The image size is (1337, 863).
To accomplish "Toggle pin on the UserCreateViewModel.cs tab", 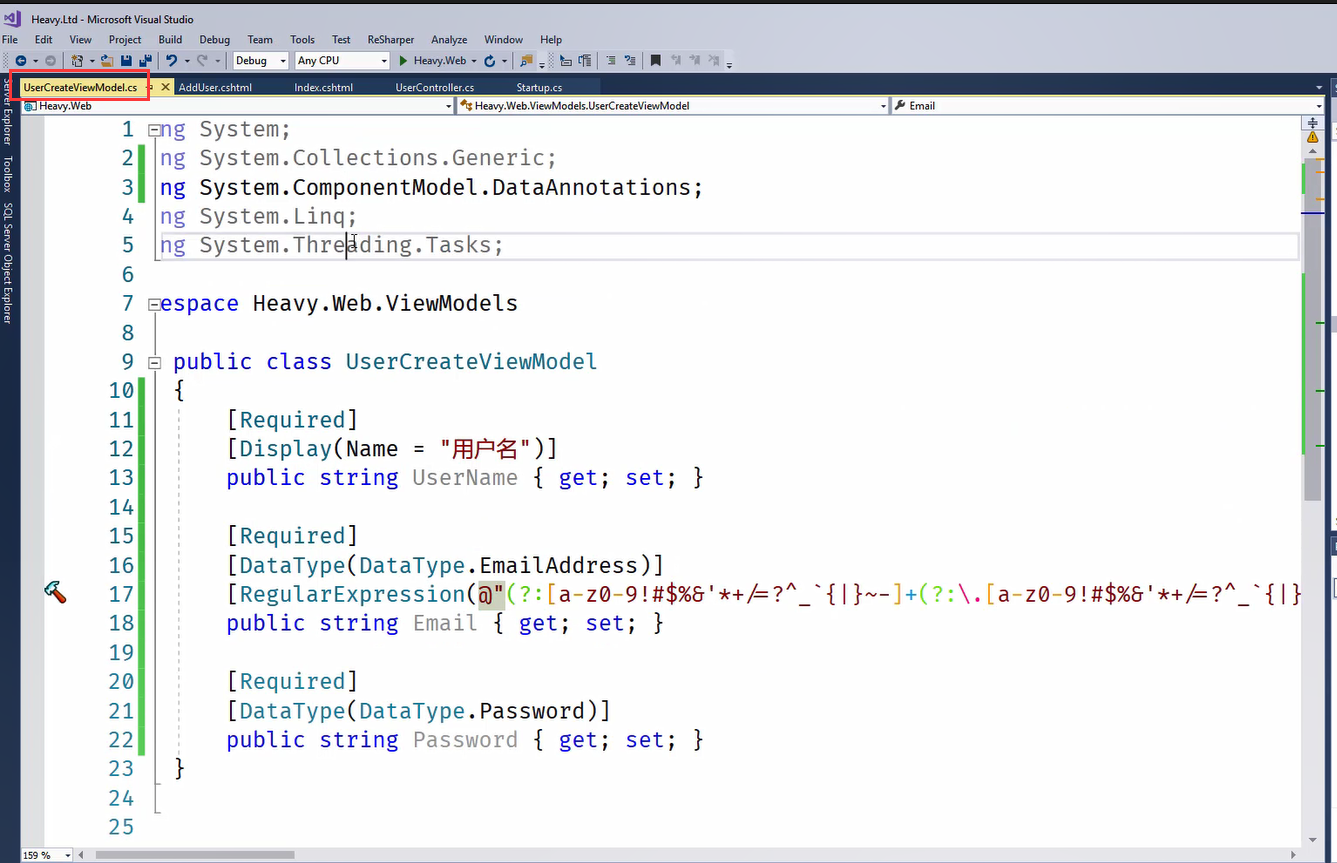I will [x=151, y=87].
